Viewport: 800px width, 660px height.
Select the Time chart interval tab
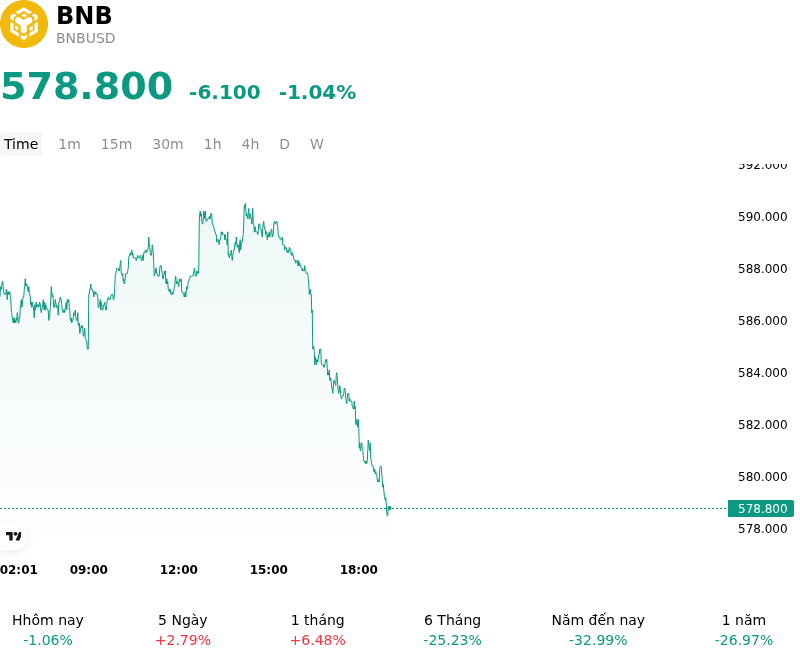pos(21,144)
